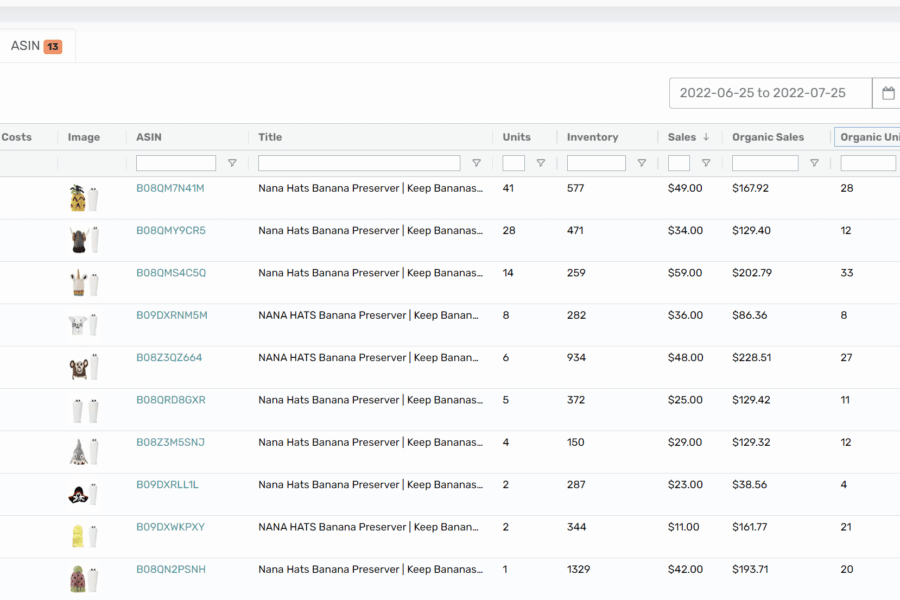Click product image for B08QRD8GXR

tap(84, 410)
